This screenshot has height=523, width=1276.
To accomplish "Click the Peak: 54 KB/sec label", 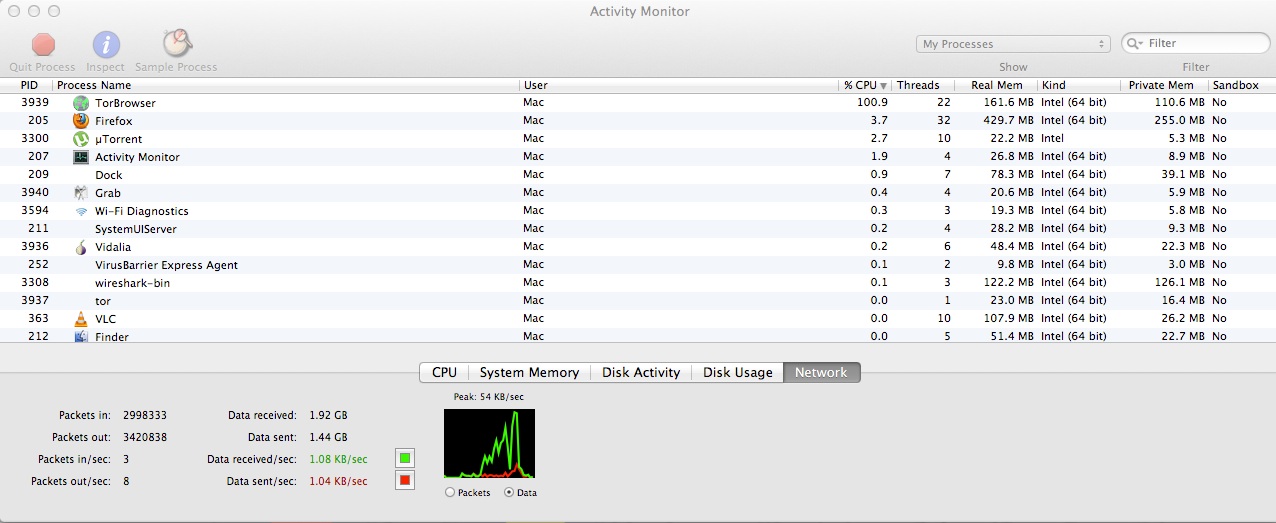I will point(489,397).
